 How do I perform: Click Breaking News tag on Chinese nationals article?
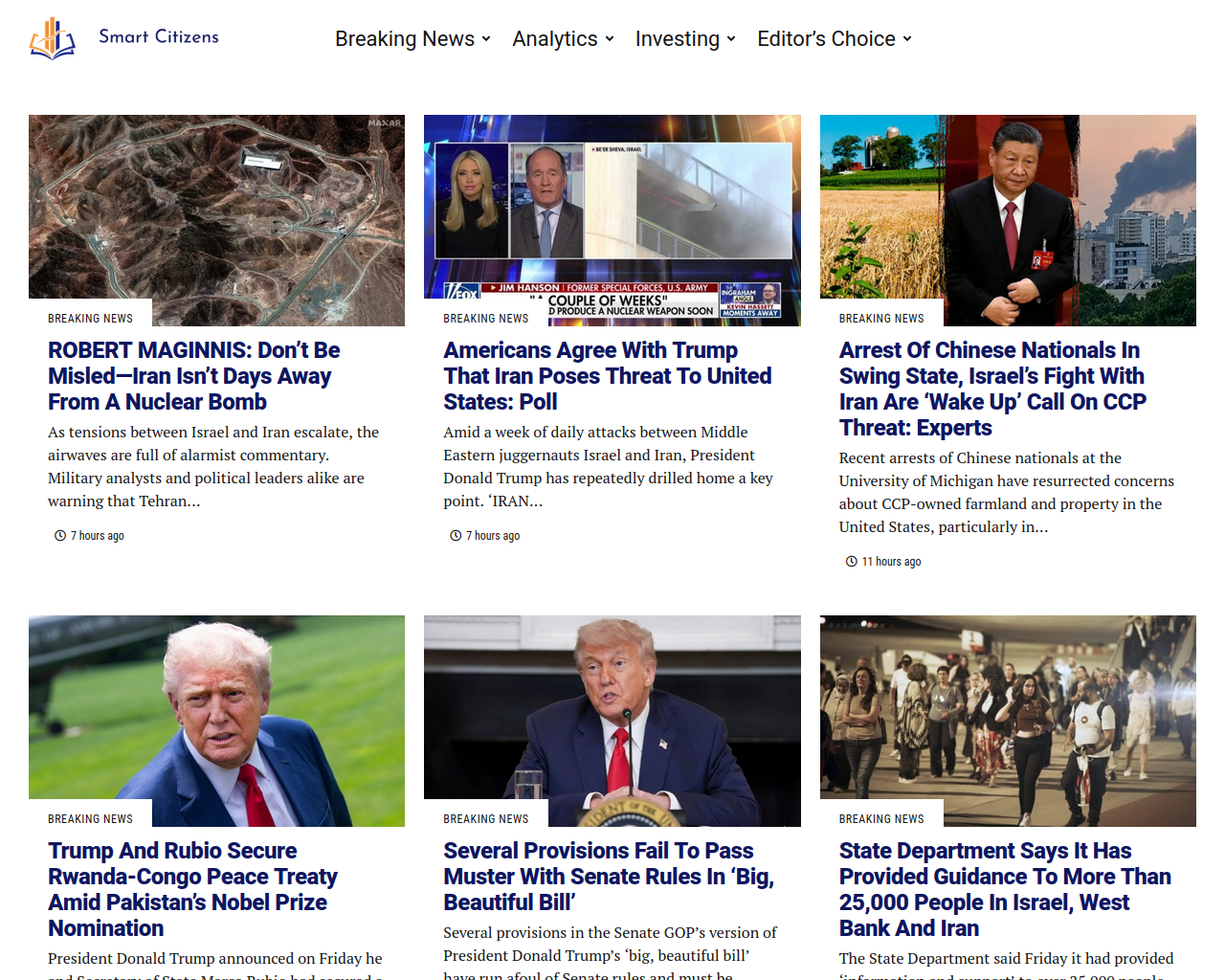(x=881, y=319)
